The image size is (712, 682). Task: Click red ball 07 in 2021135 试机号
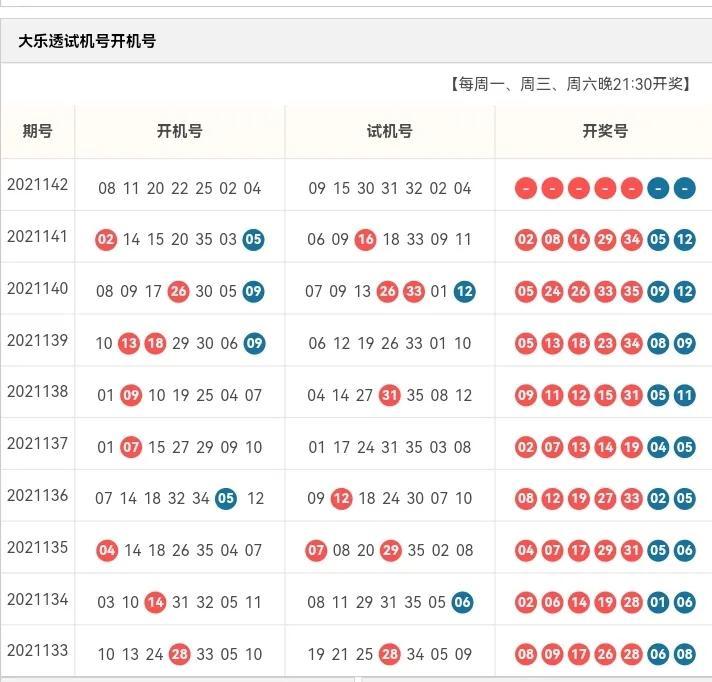pos(316,551)
